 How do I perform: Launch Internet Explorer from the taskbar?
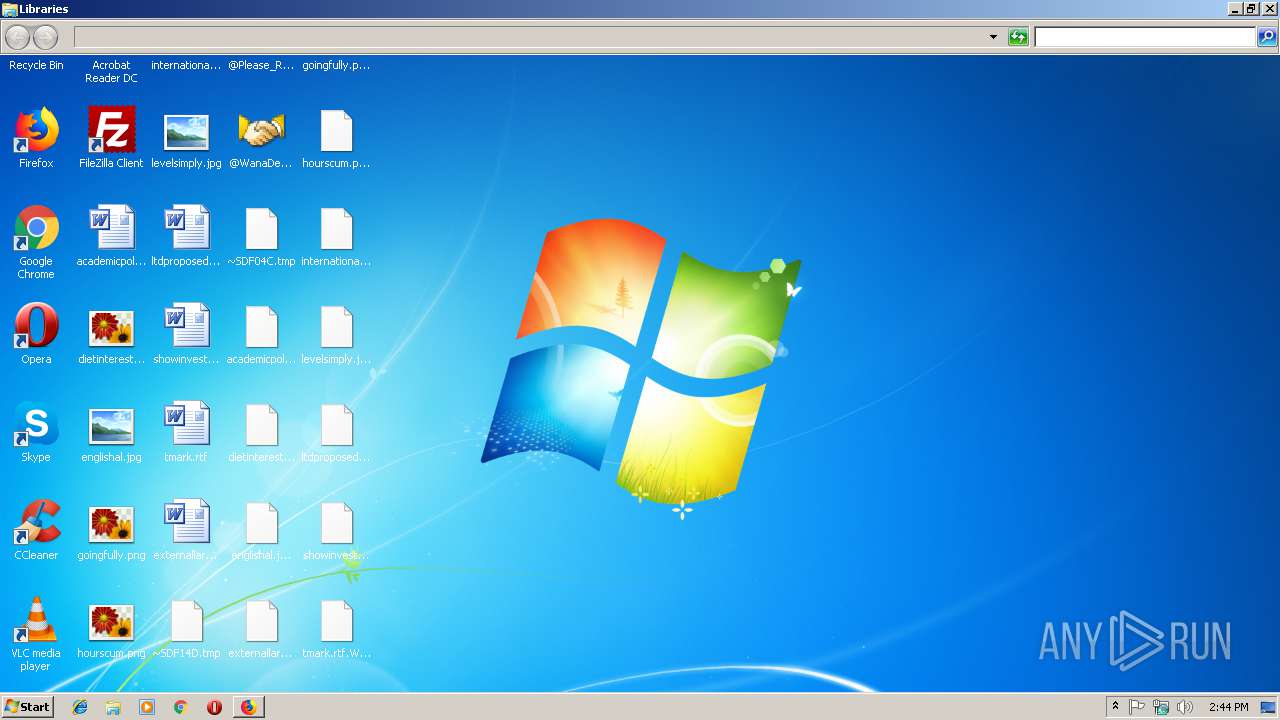pos(80,707)
